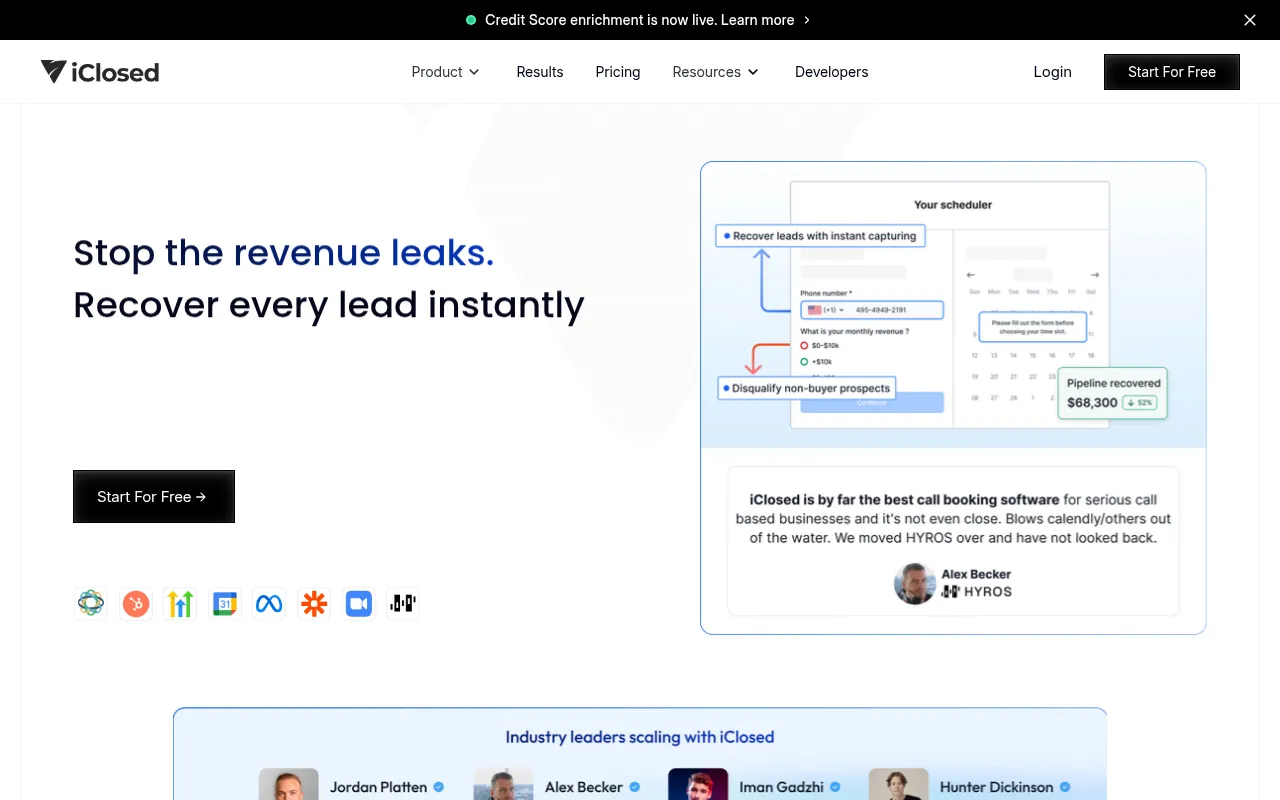Click Credit Score enrichment Learn more link
Screen dimensions: 1280x800
640,20
